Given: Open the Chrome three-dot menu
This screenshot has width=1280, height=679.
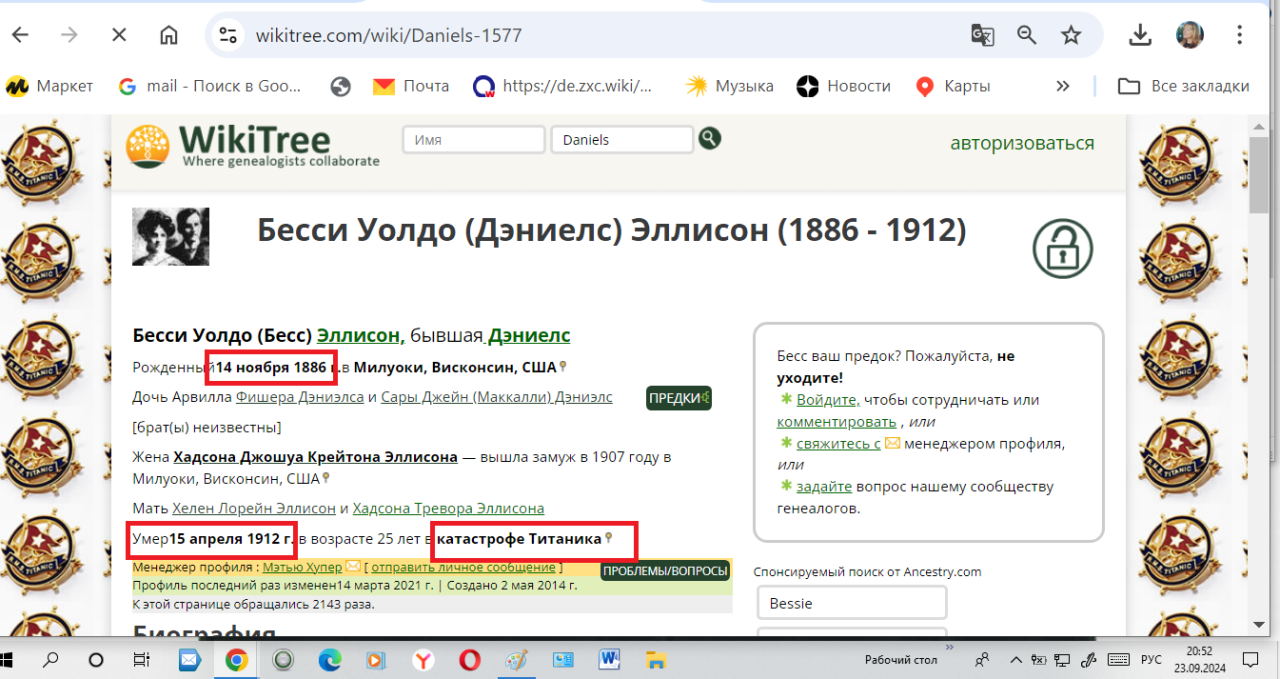Looking at the screenshot, I should pos(1240,35).
